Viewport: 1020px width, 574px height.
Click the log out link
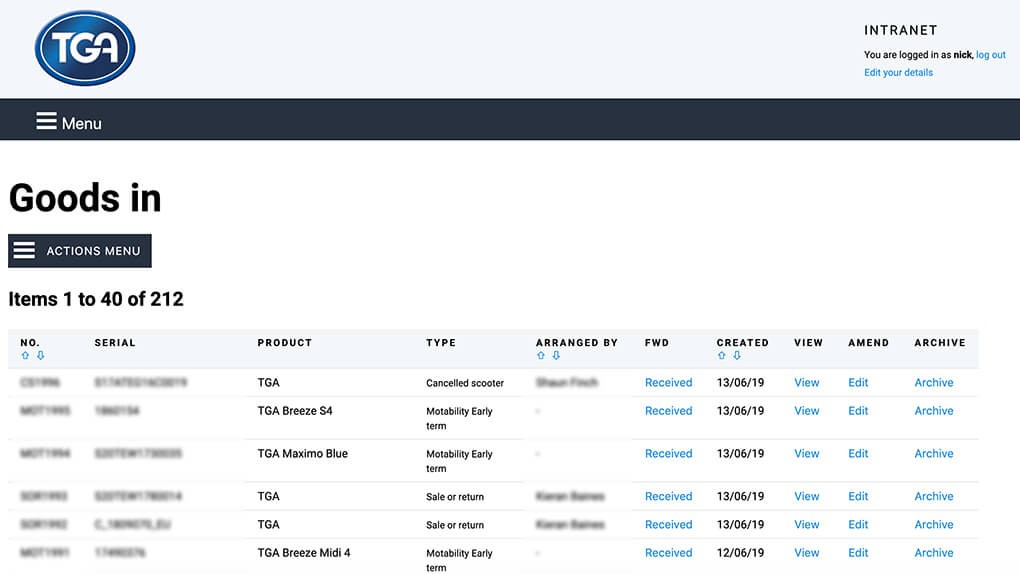pyautogui.click(x=991, y=55)
